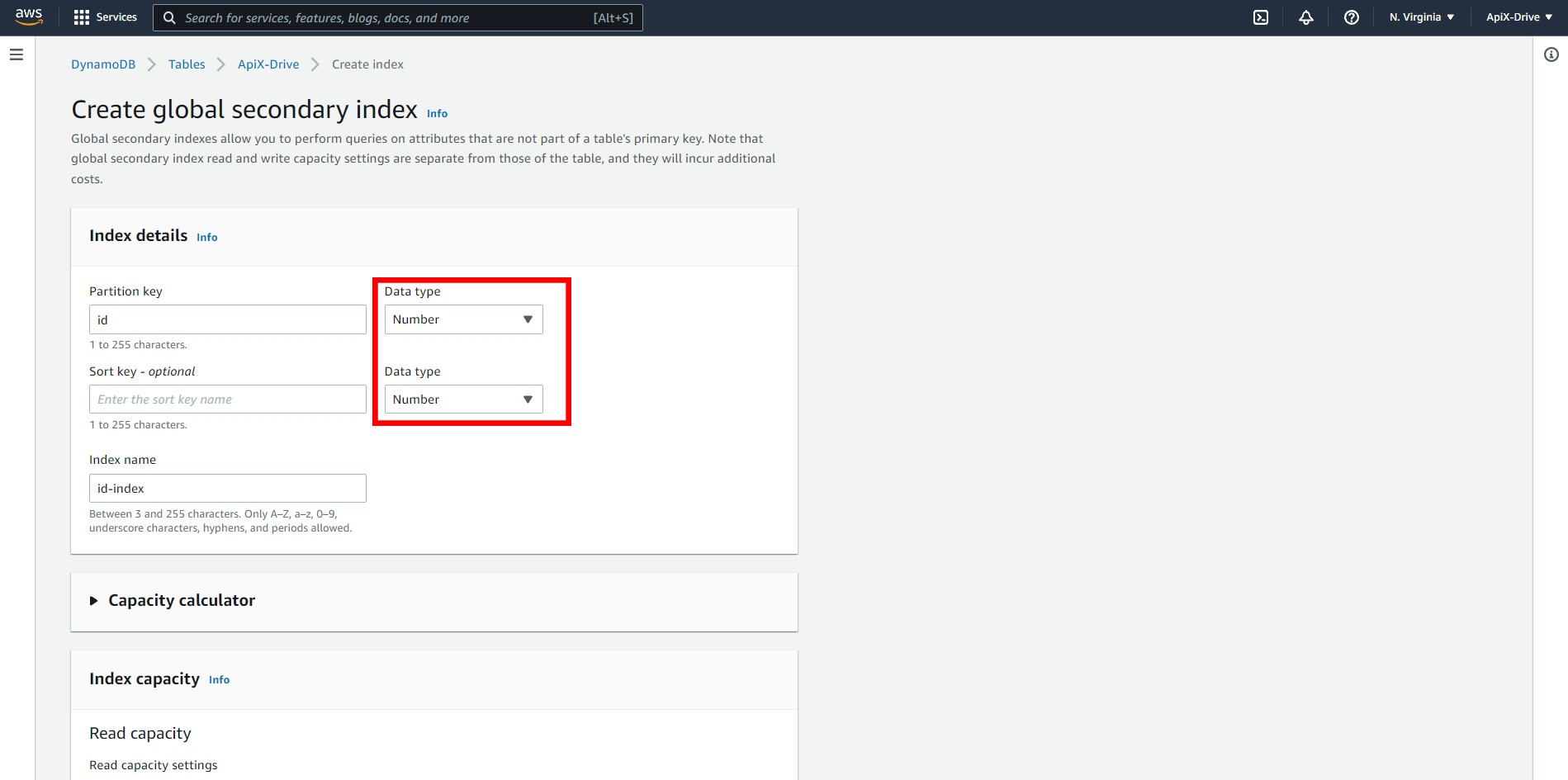1568x780 pixels.
Task: Toggle the hamburger side navigation menu
Action: [x=17, y=54]
